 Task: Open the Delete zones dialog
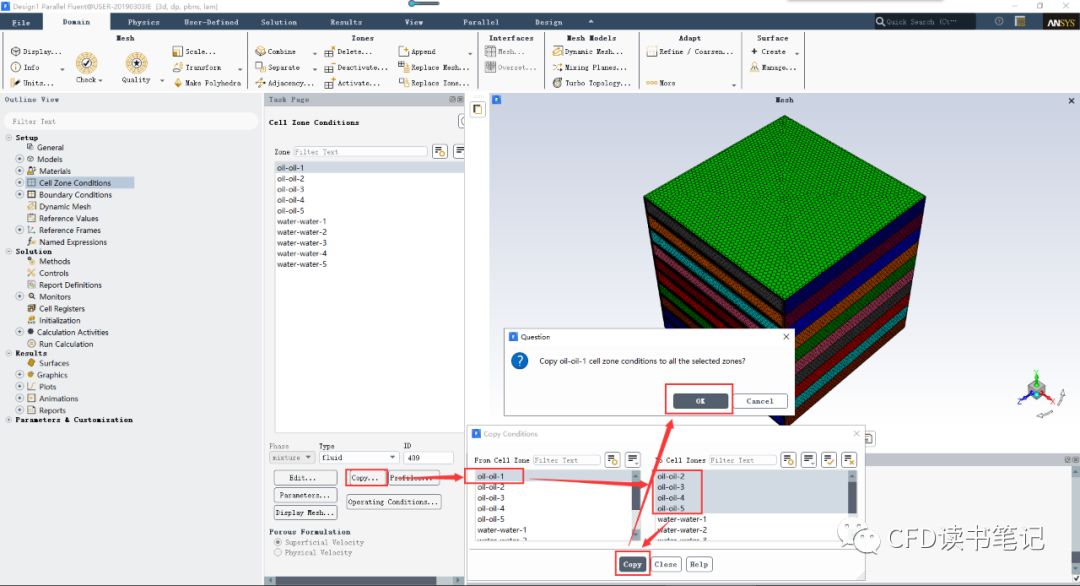point(348,52)
